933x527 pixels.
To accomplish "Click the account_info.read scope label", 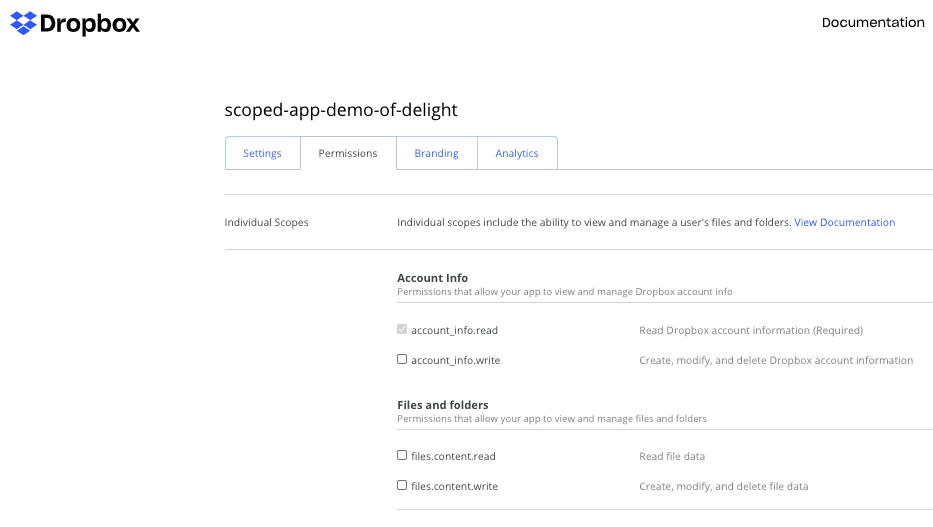I will pyautogui.click(x=455, y=331).
